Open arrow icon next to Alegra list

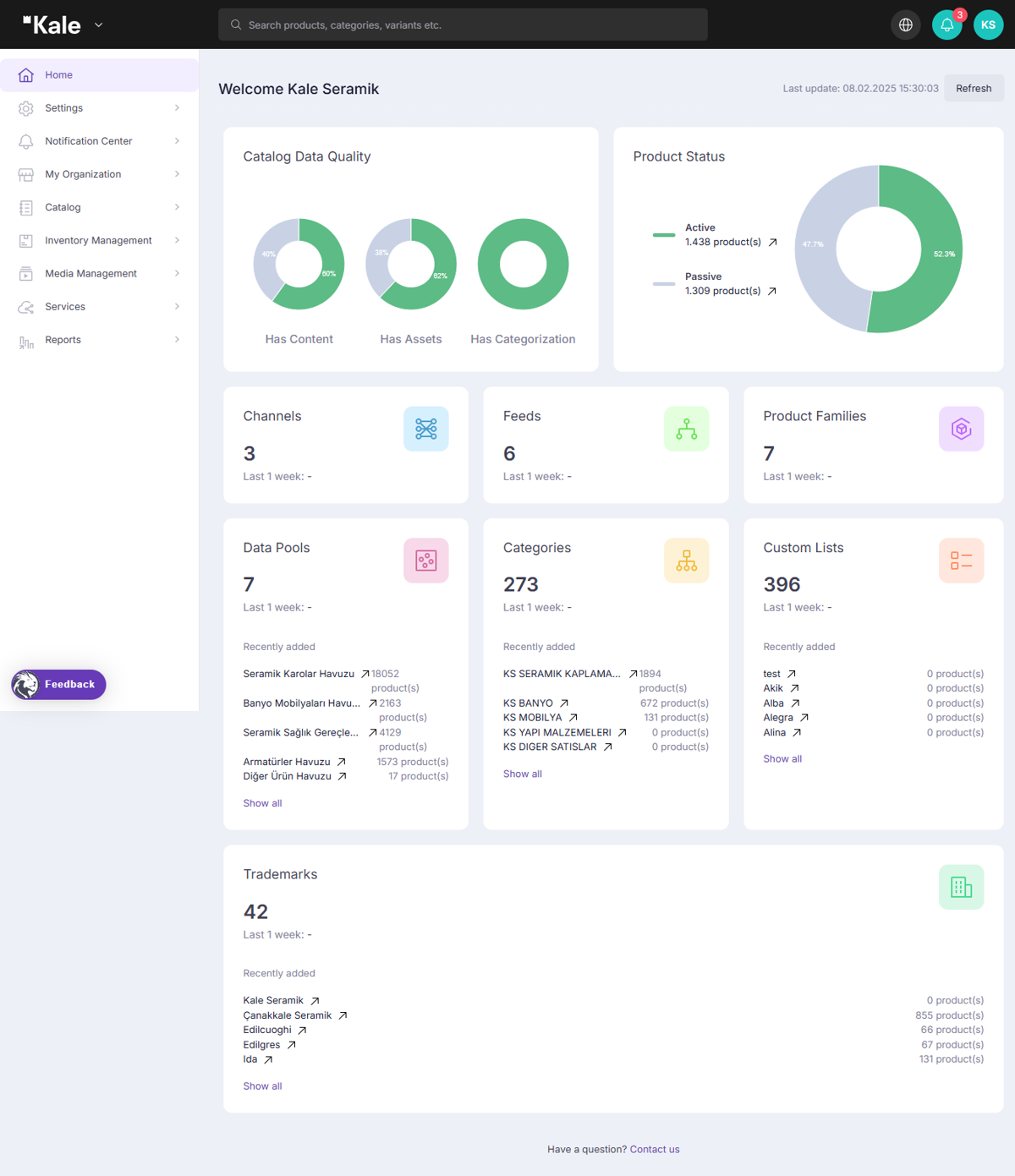(x=804, y=718)
